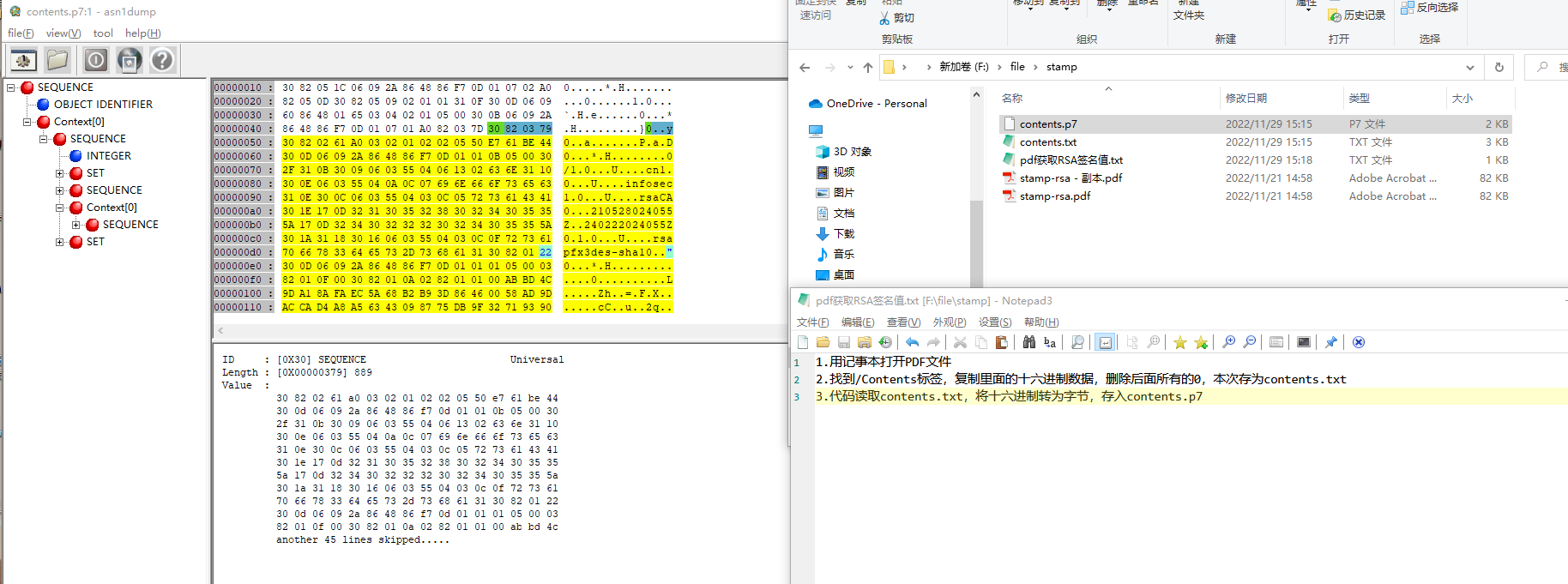The height and width of the screenshot is (584, 1568).
Task: Select OBJECT IDENTIFIER tree item
Action: pos(103,105)
